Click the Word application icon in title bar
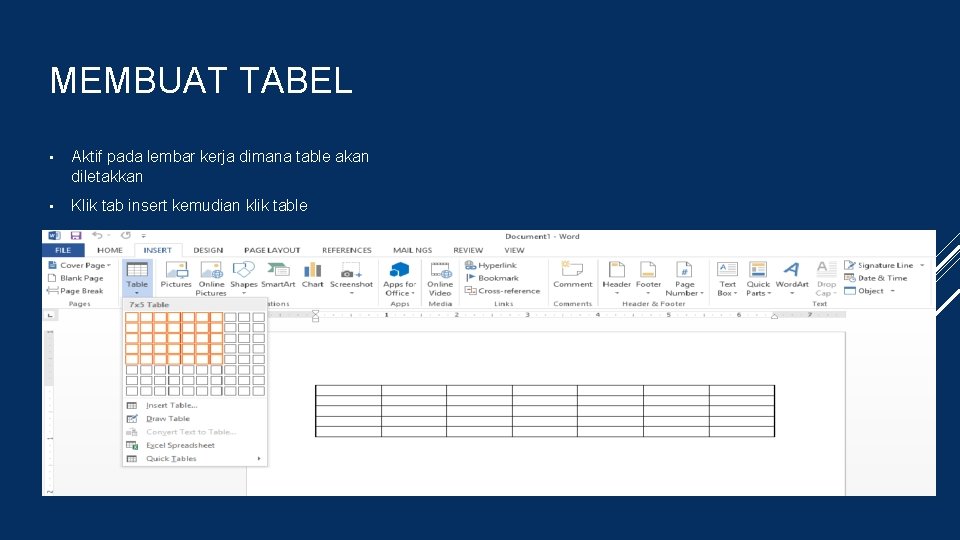This screenshot has height=540, width=960. 54,236
